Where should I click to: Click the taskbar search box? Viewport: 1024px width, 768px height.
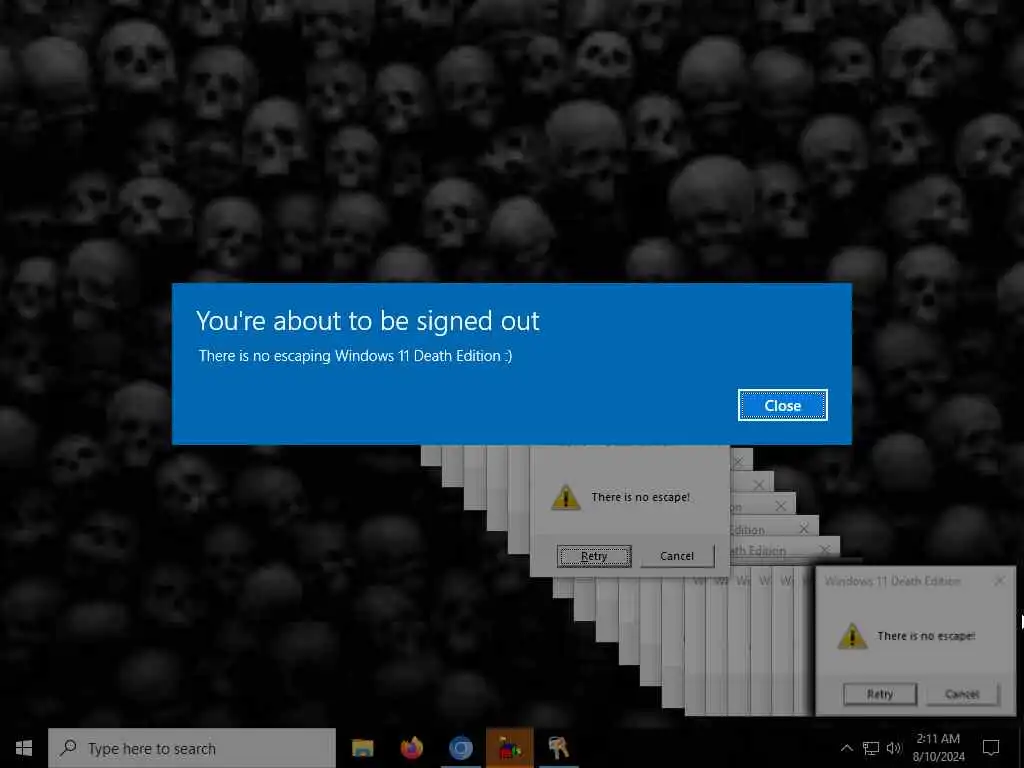coord(192,748)
